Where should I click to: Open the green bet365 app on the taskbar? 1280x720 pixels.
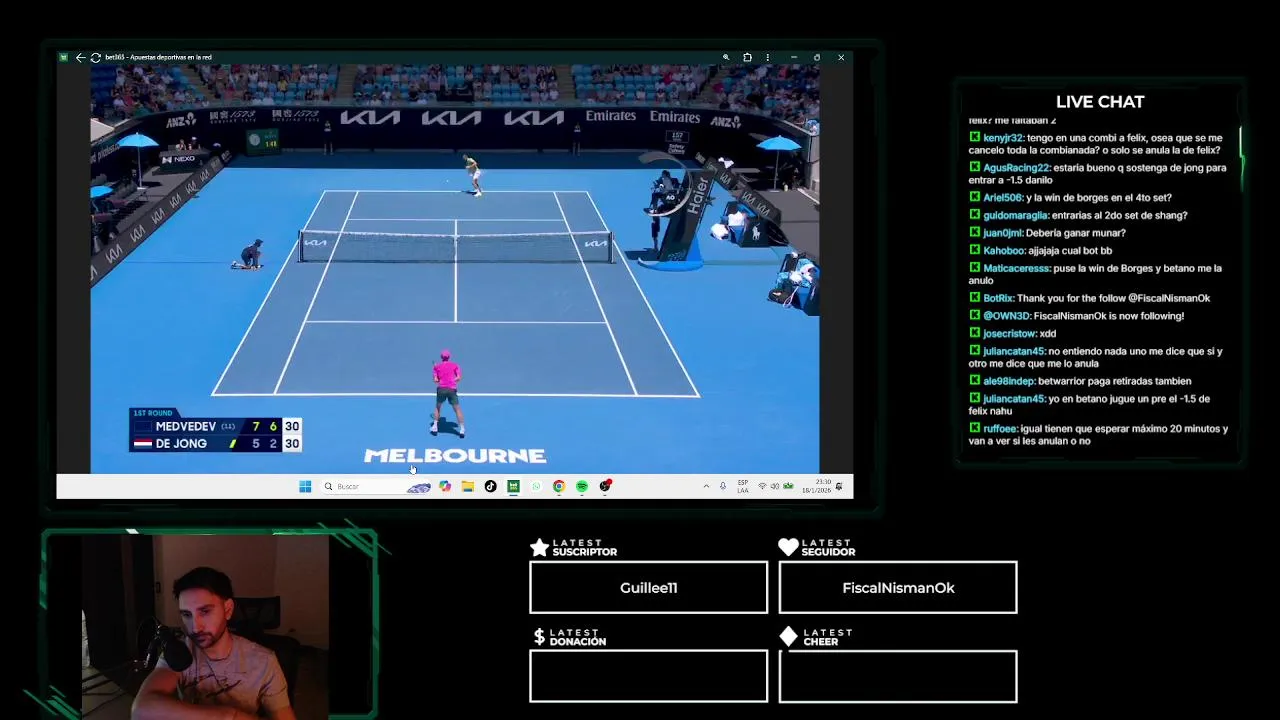pyautogui.click(x=513, y=486)
